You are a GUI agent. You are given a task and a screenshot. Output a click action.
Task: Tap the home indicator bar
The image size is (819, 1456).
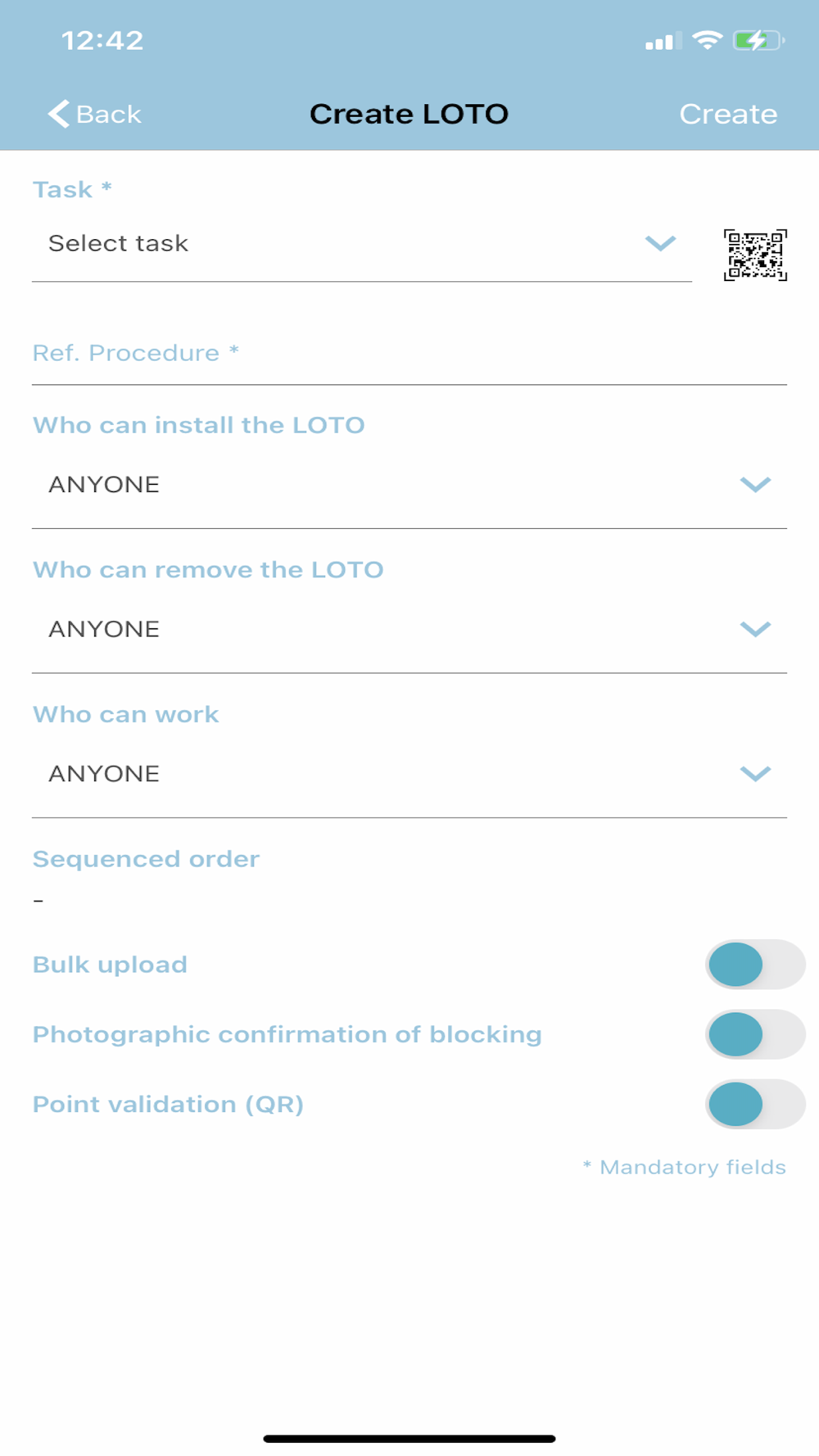click(x=409, y=1438)
